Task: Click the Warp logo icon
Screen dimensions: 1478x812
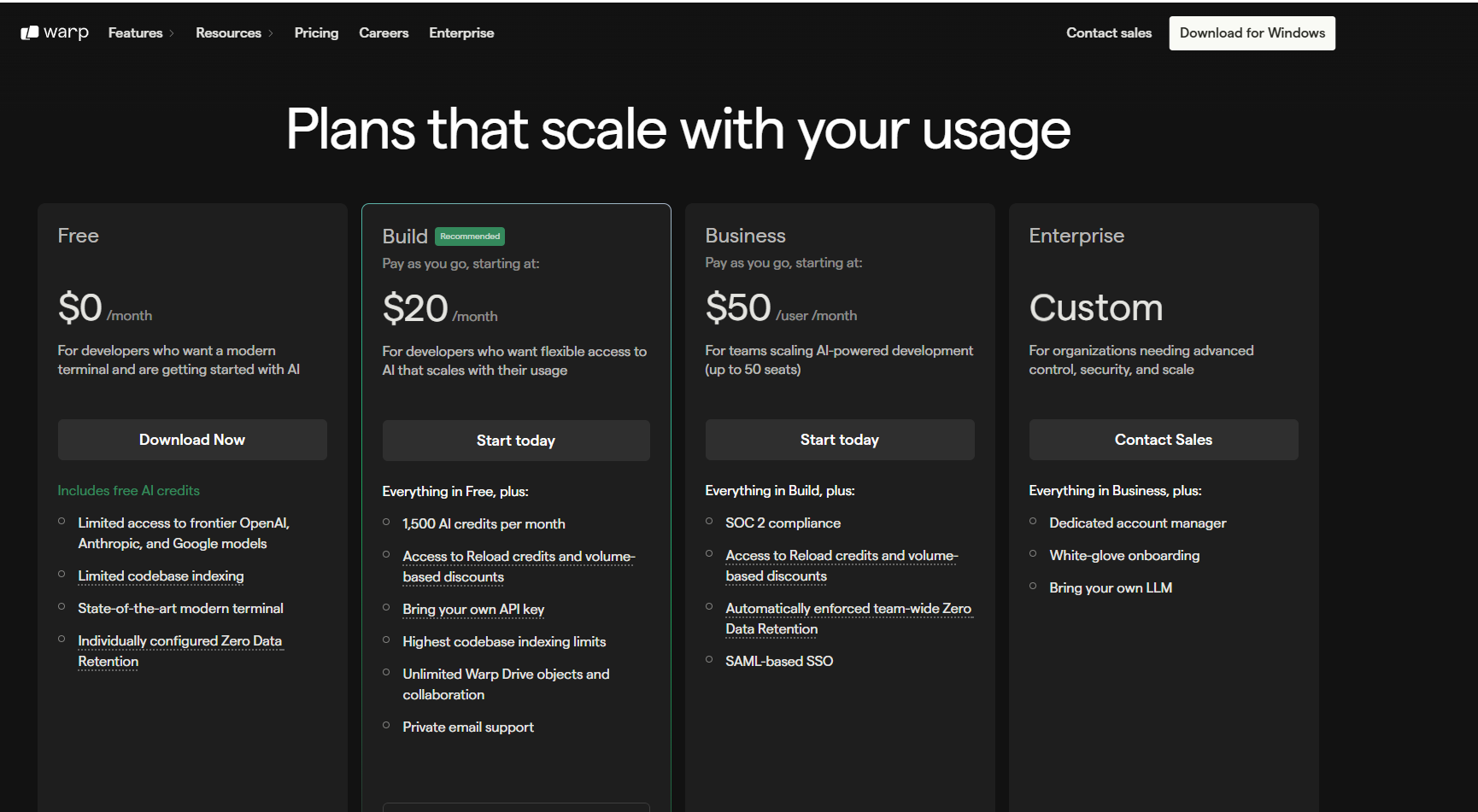Action: (x=30, y=32)
